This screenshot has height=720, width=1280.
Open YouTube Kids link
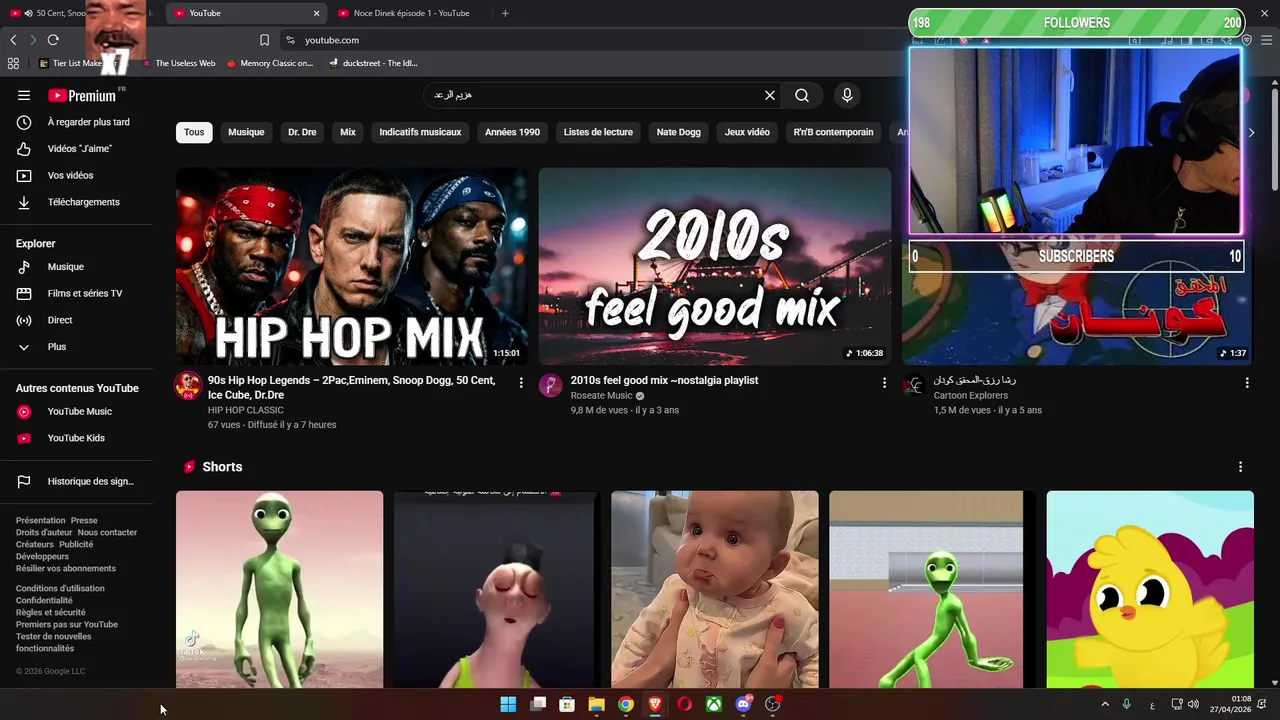78,438
